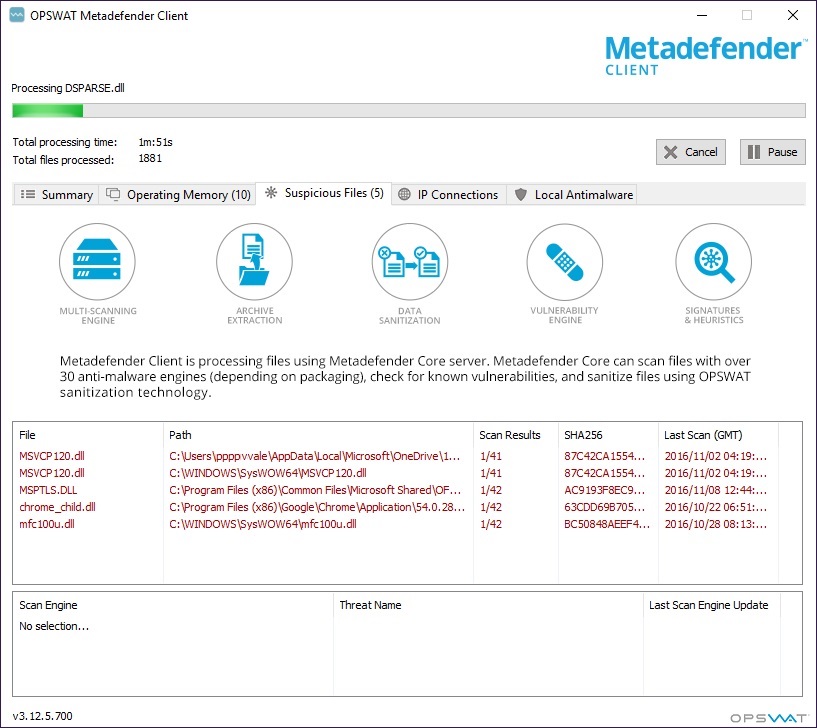Viewport: 817px width, 728px height.
Task: Select the Suspicious Files (5) tab
Action: click(324, 193)
